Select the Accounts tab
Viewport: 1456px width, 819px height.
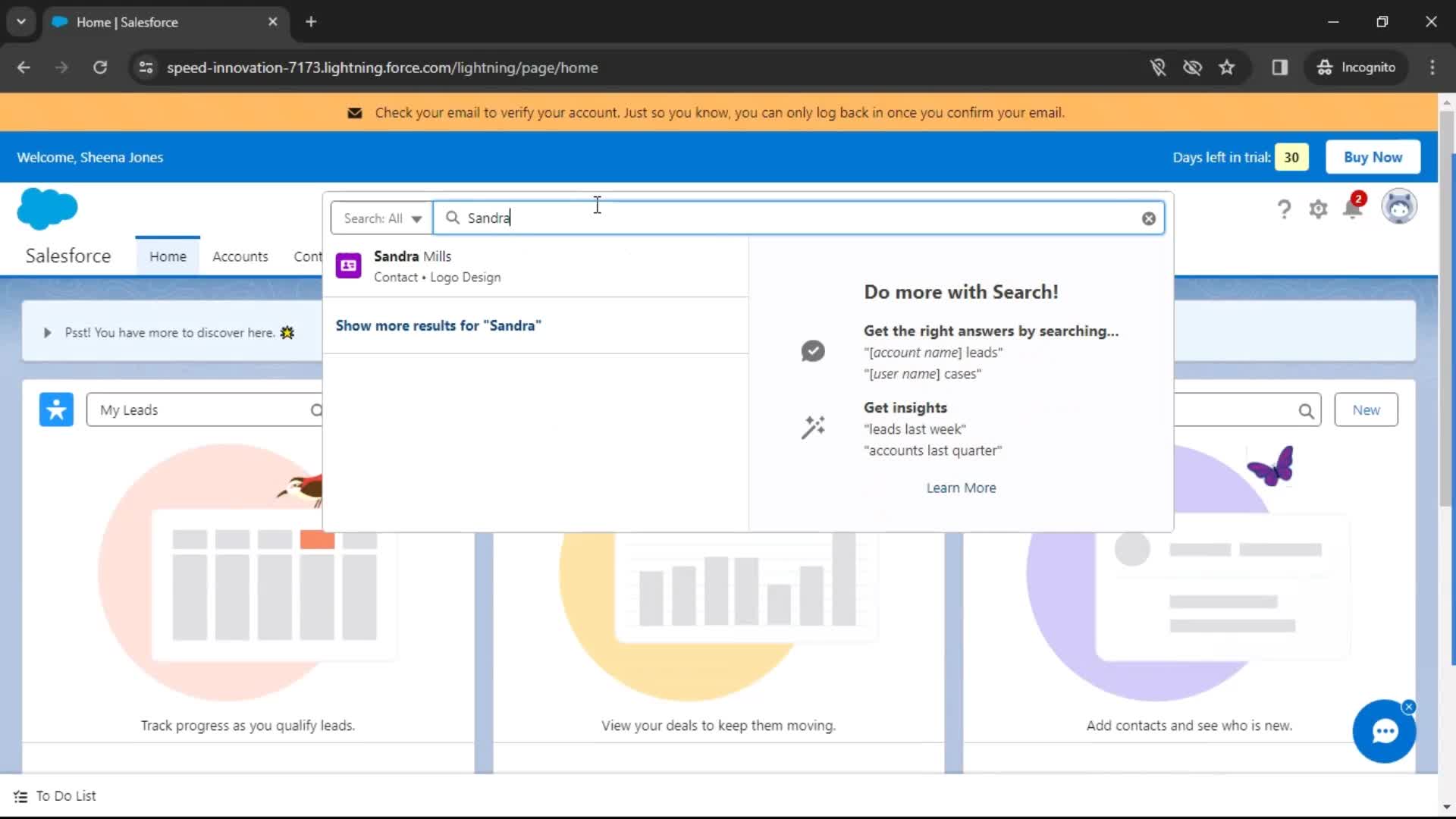[240, 256]
